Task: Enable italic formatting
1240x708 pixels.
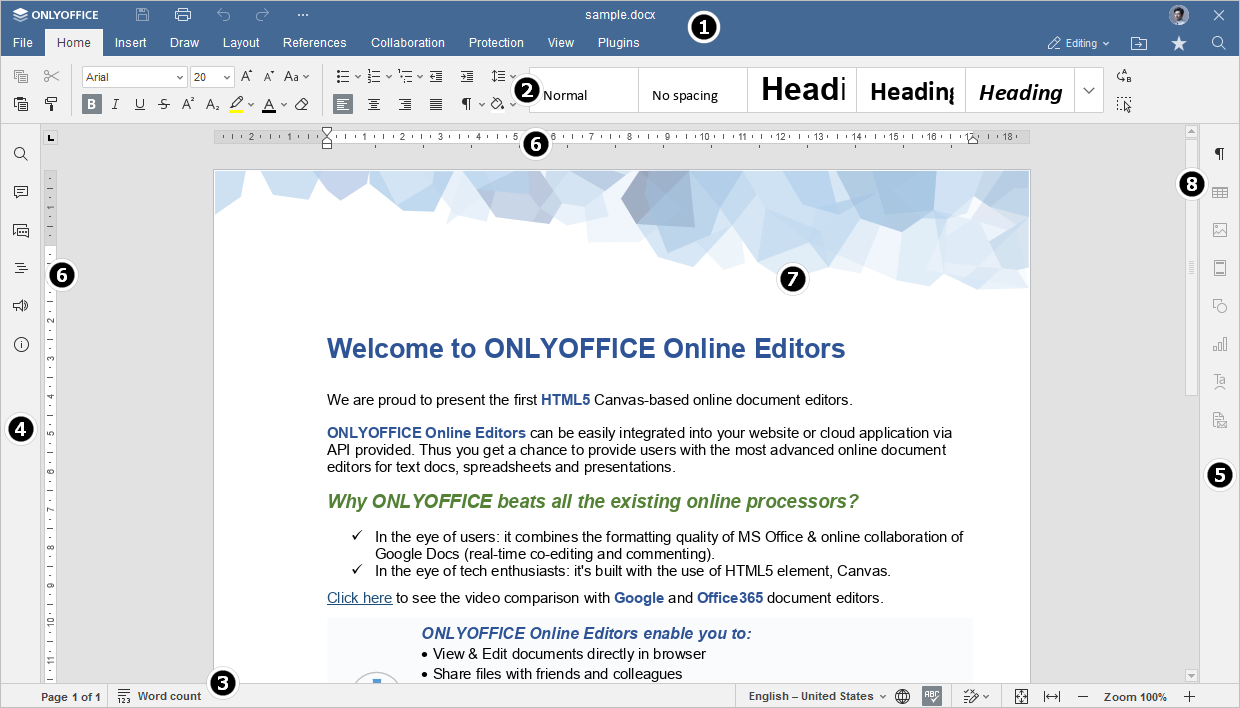Action: pyautogui.click(x=115, y=103)
